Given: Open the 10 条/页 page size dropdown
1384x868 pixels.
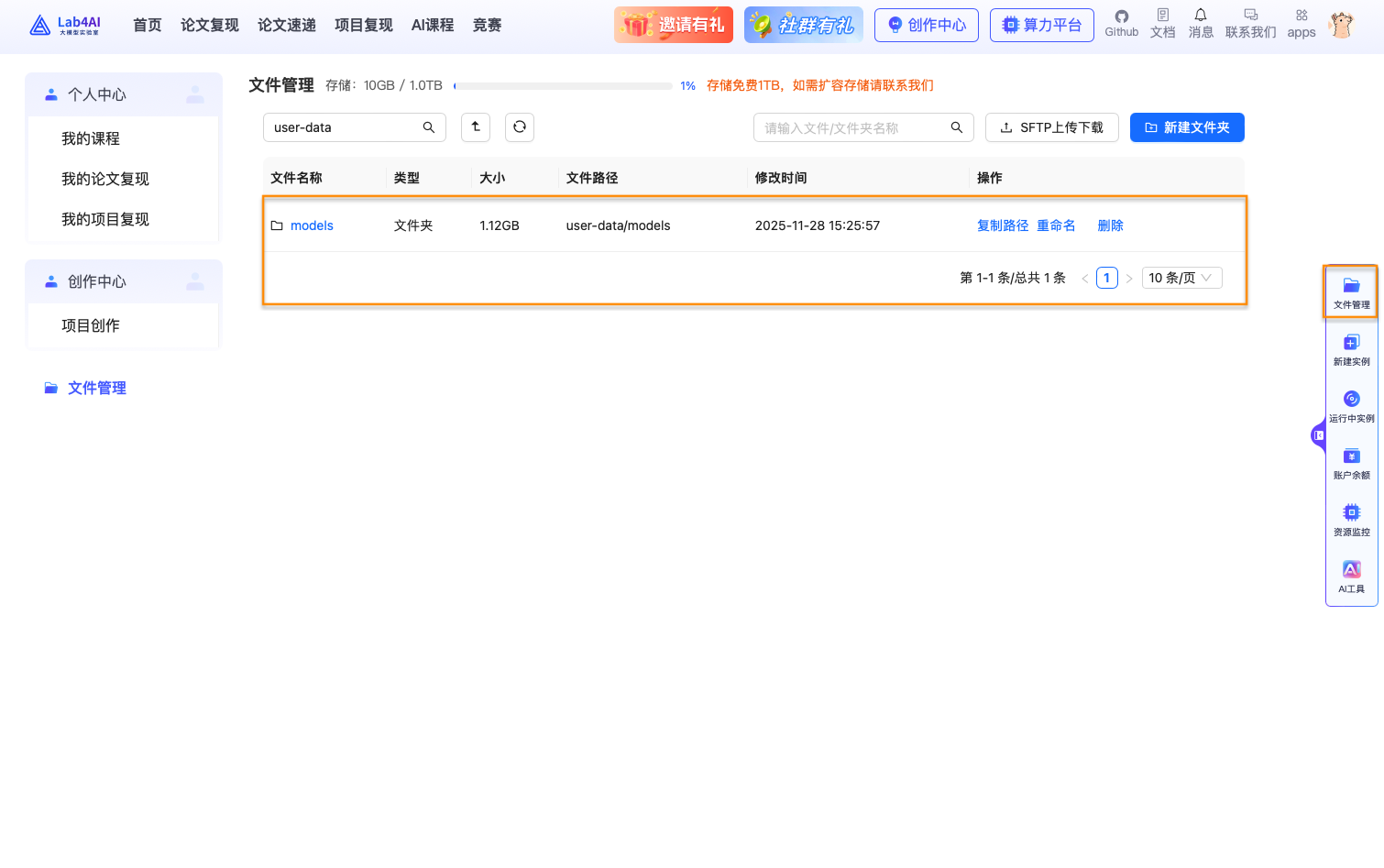Looking at the screenshot, I should coord(1181,277).
